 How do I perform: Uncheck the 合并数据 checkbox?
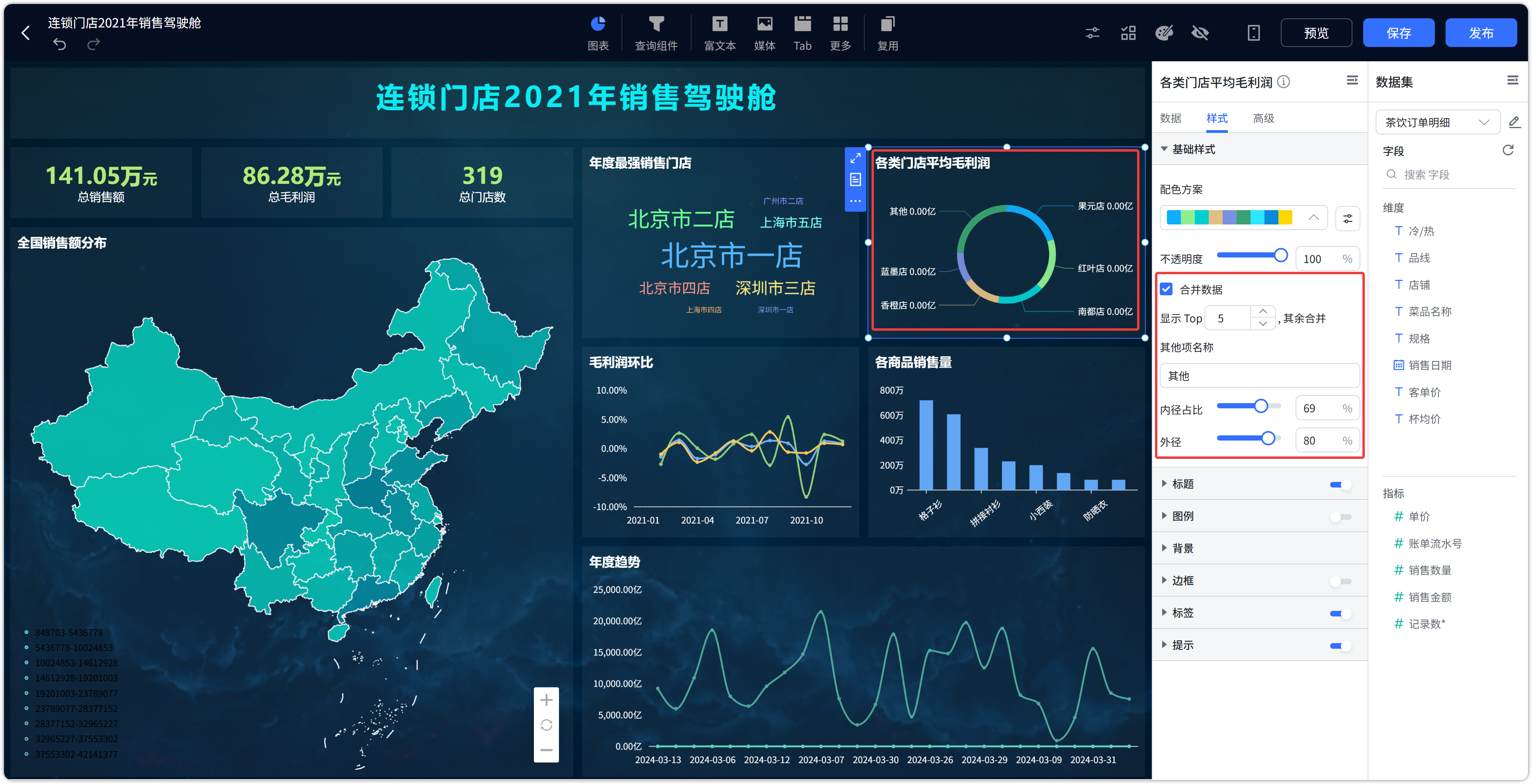pos(1166,289)
